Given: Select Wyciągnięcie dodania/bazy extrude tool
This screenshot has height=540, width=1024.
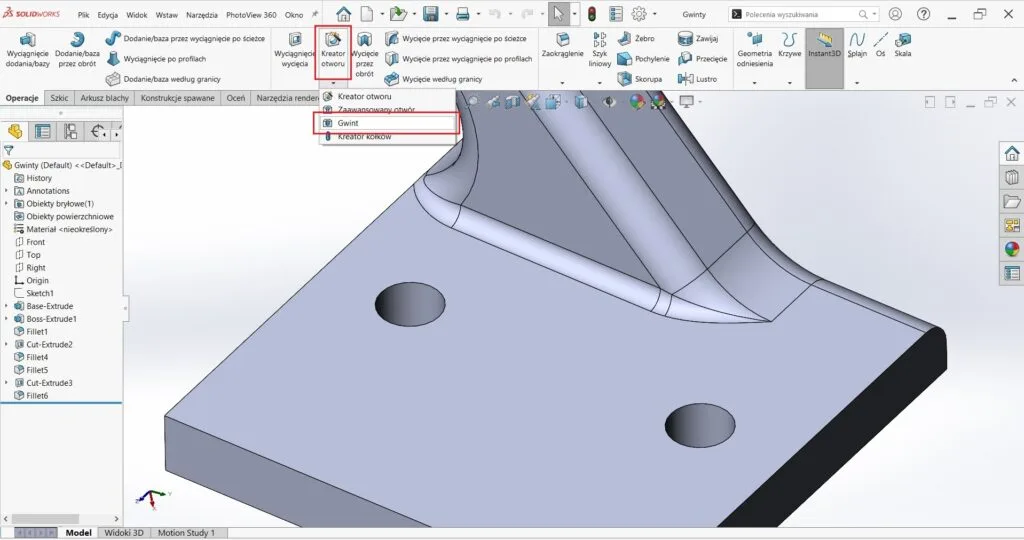Looking at the screenshot, I should click(27, 50).
